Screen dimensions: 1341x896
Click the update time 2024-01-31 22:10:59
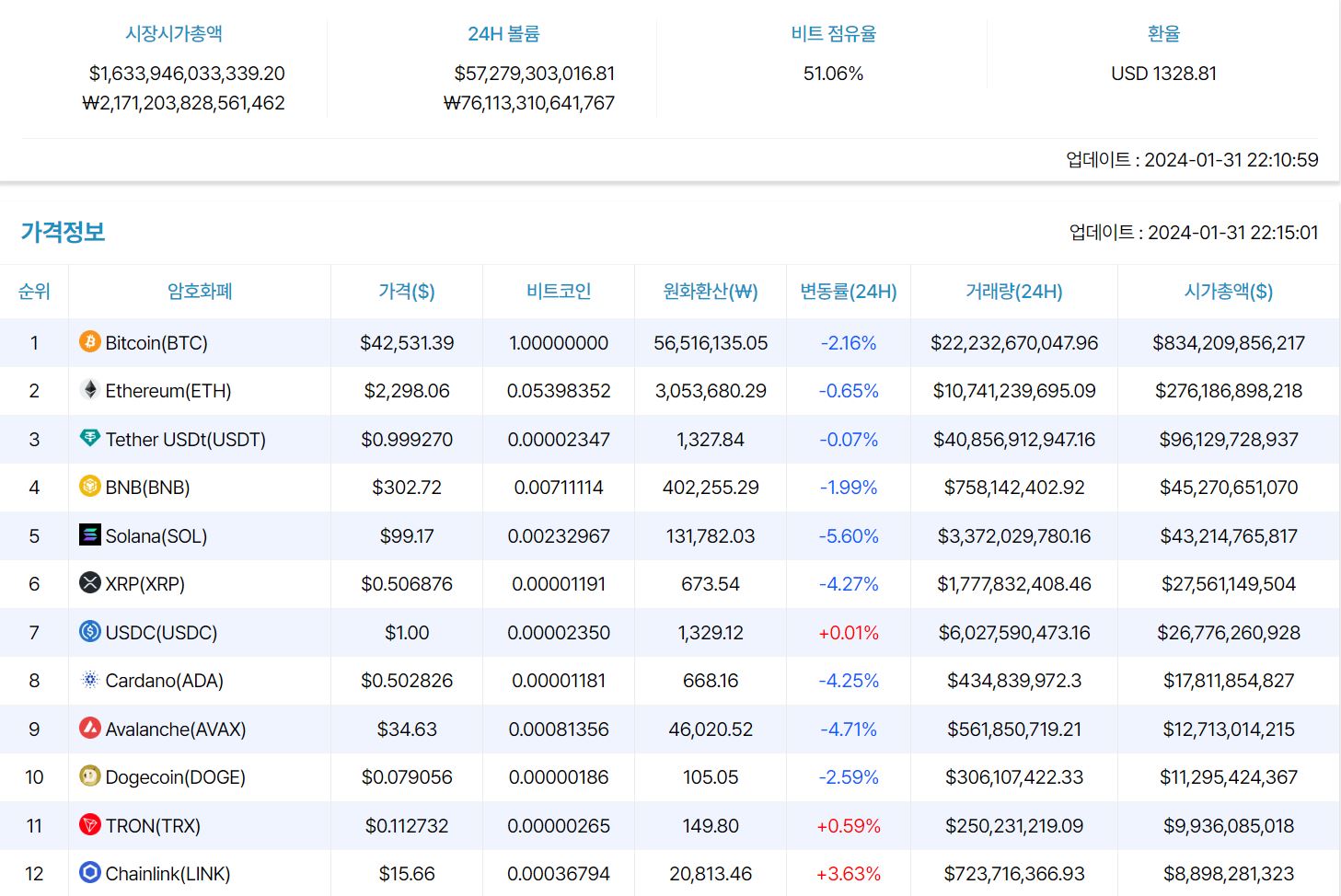point(1231,160)
